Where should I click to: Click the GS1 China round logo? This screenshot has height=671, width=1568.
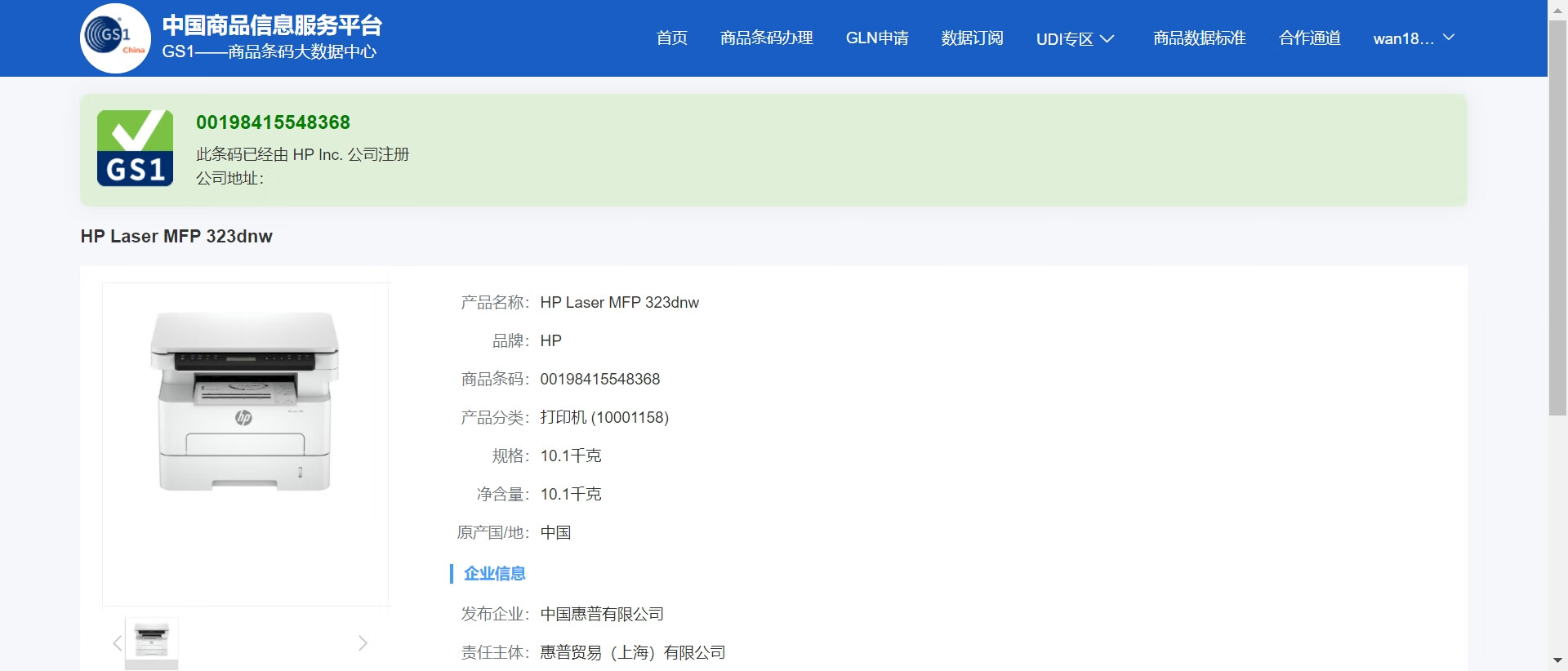click(116, 38)
